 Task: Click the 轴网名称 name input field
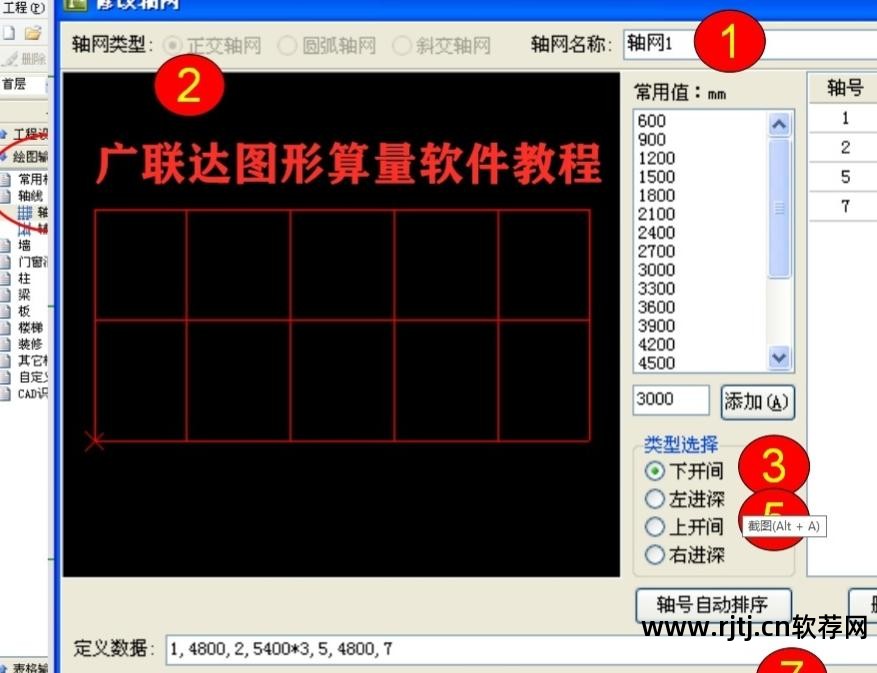(x=749, y=44)
